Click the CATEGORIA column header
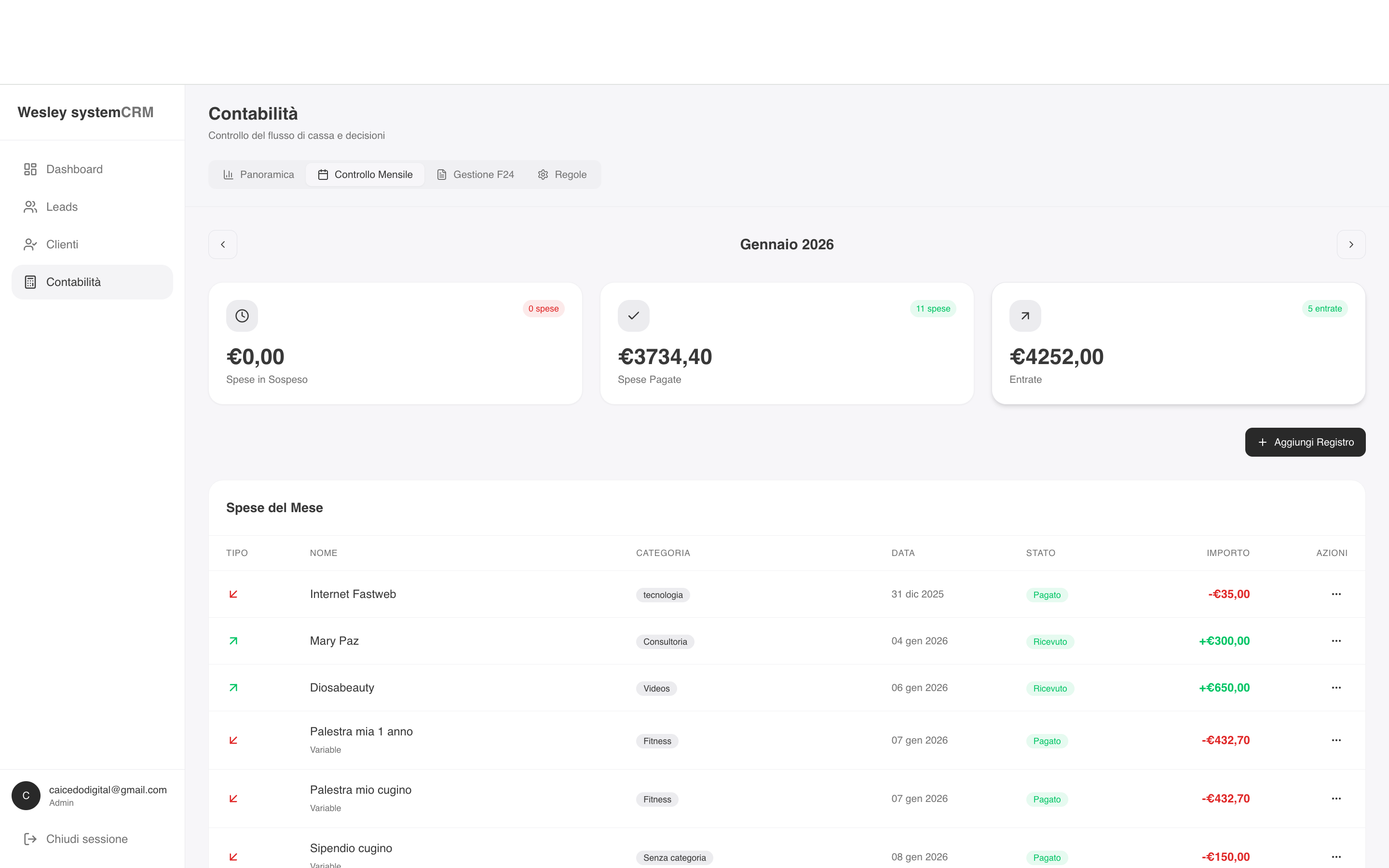Screen dimensions: 1389x868 663,553
